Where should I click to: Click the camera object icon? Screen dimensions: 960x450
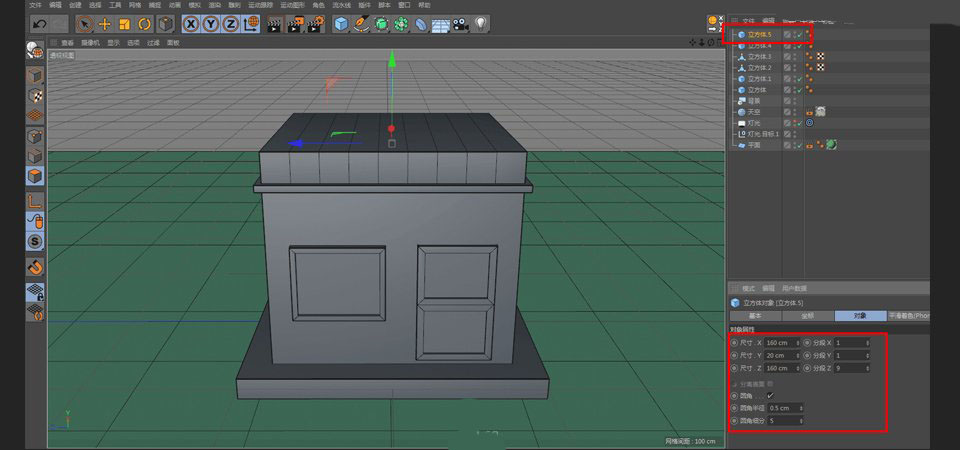[461, 23]
